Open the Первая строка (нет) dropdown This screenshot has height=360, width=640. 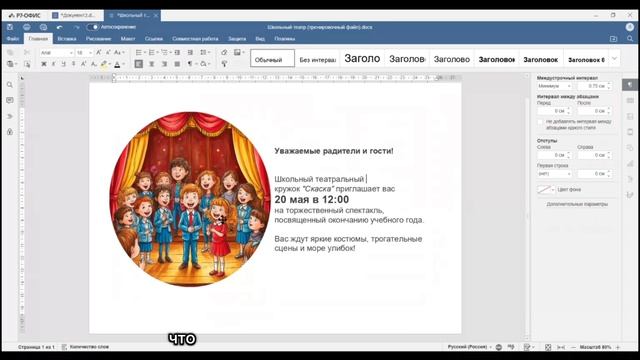pos(554,174)
